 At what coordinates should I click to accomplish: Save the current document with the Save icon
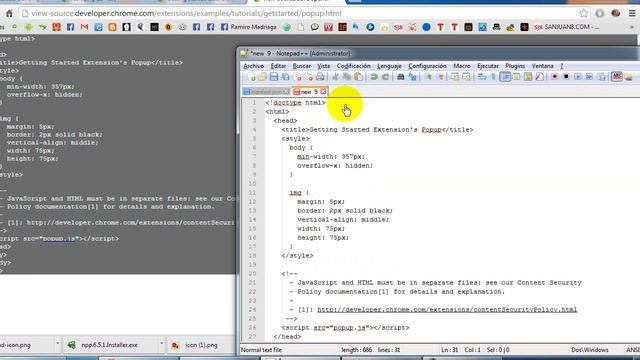click(x=274, y=77)
